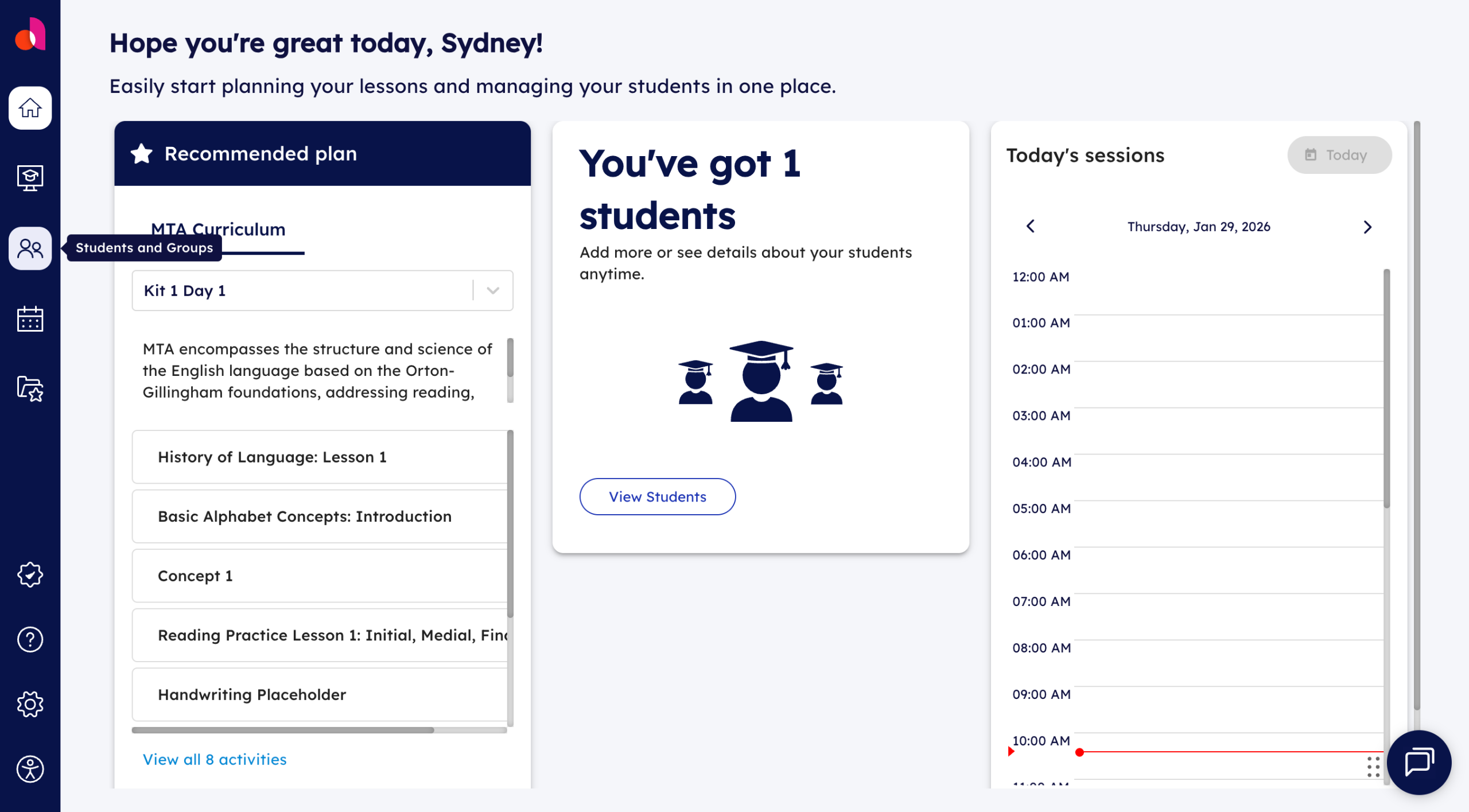This screenshot has width=1469, height=812.
Task: Open the accessibility icon in sidebar
Action: pyautogui.click(x=30, y=769)
